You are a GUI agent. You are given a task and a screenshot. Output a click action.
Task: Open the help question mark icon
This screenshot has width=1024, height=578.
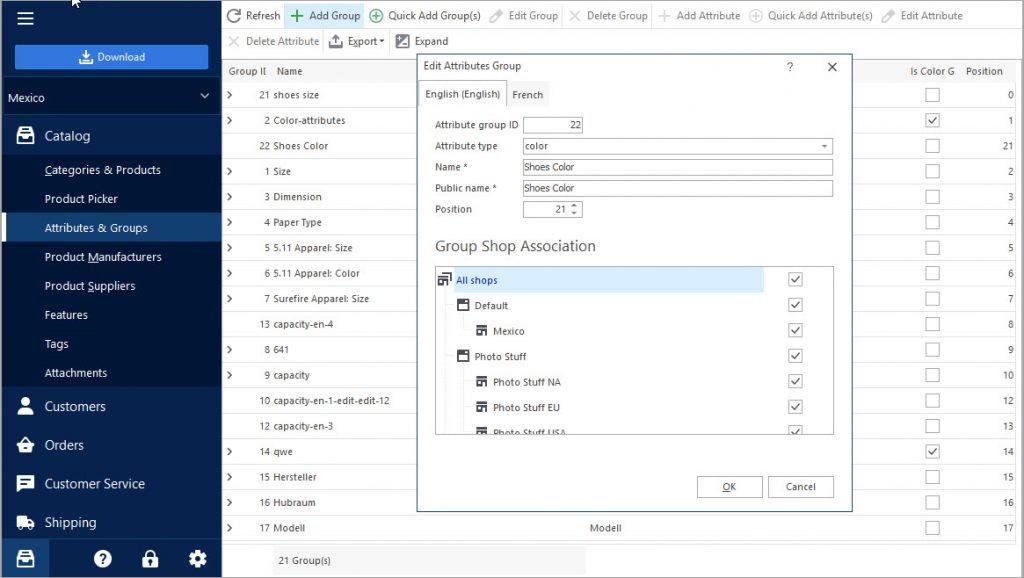pos(102,559)
